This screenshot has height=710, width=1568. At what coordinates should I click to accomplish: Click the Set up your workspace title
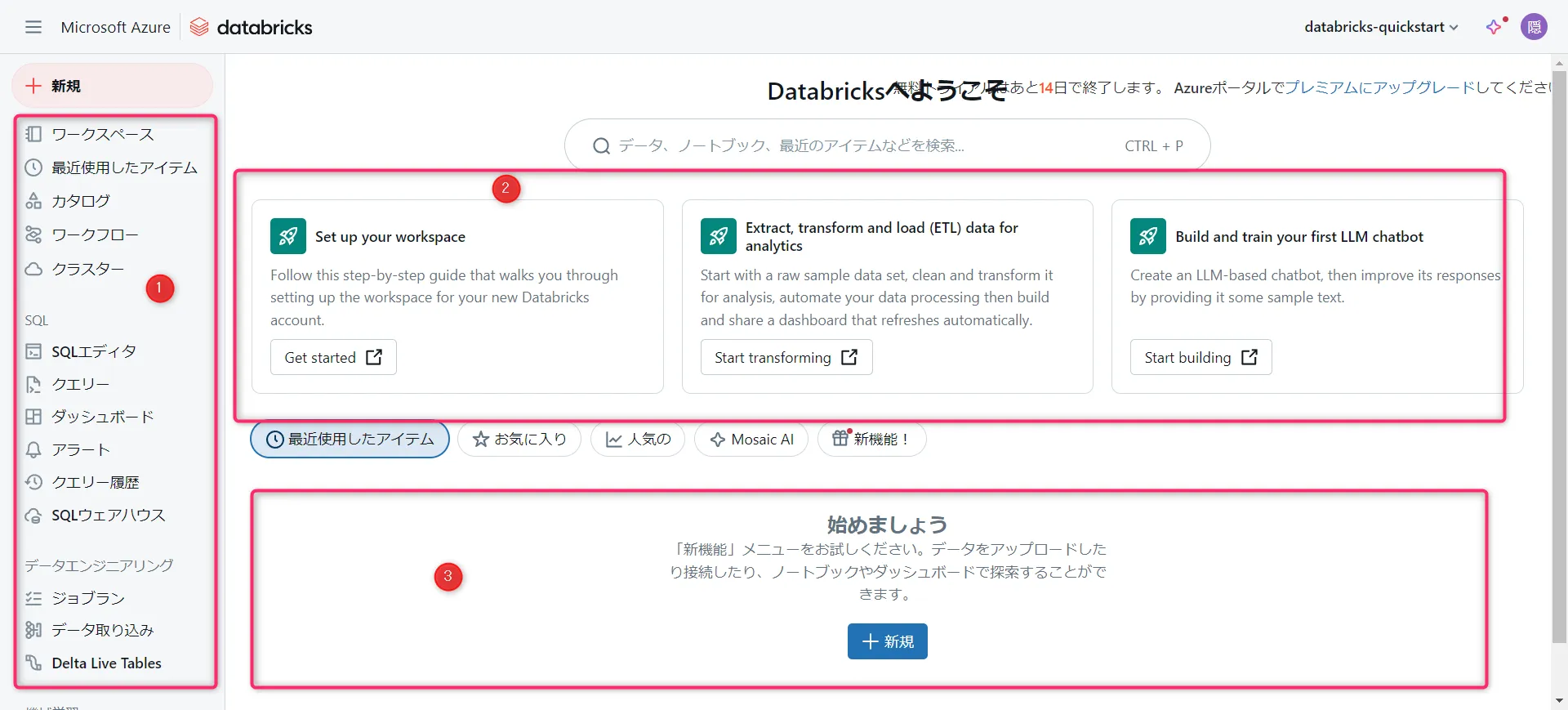click(x=390, y=236)
